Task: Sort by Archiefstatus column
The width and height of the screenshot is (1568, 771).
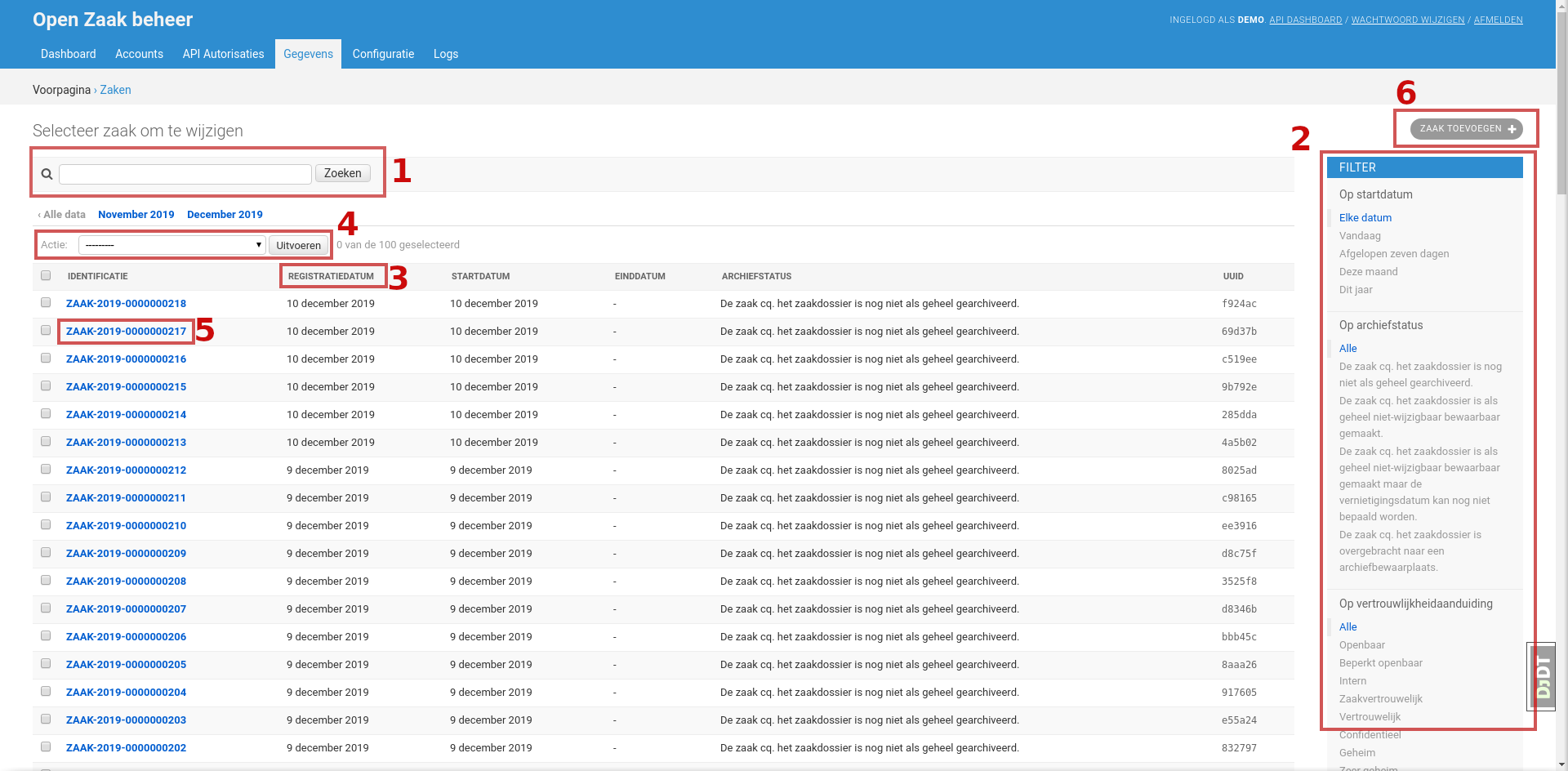Action: [x=756, y=276]
